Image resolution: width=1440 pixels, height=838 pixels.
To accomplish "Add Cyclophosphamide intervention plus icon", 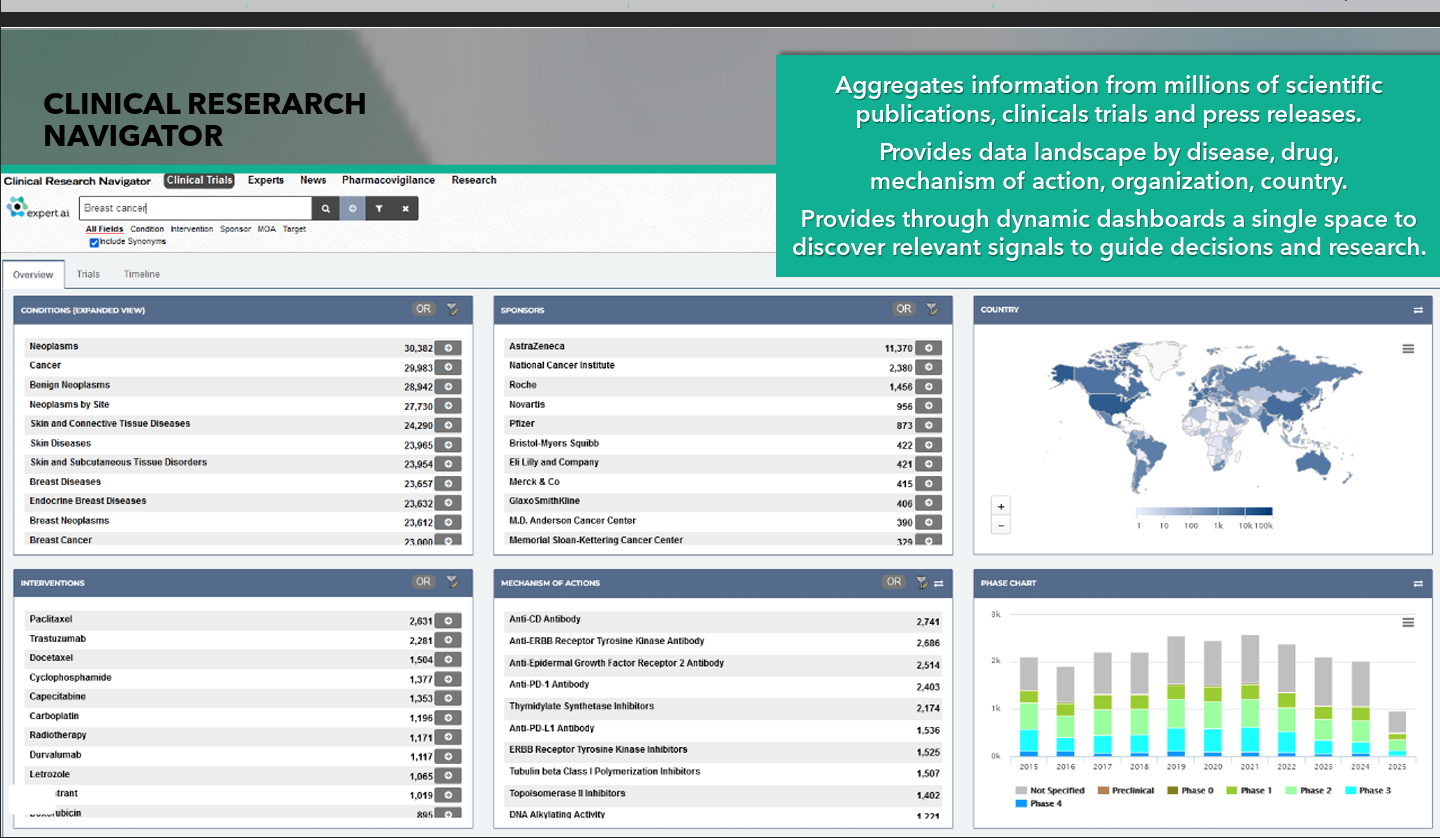I will pos(448,679).
